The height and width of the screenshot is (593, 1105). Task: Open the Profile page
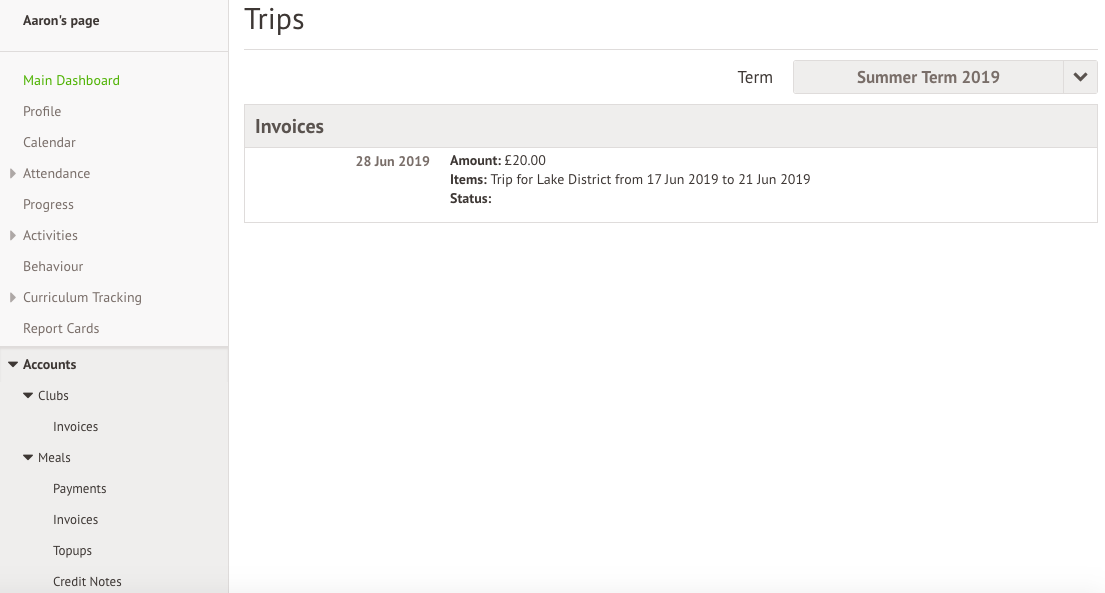click(x=42, y=111)
